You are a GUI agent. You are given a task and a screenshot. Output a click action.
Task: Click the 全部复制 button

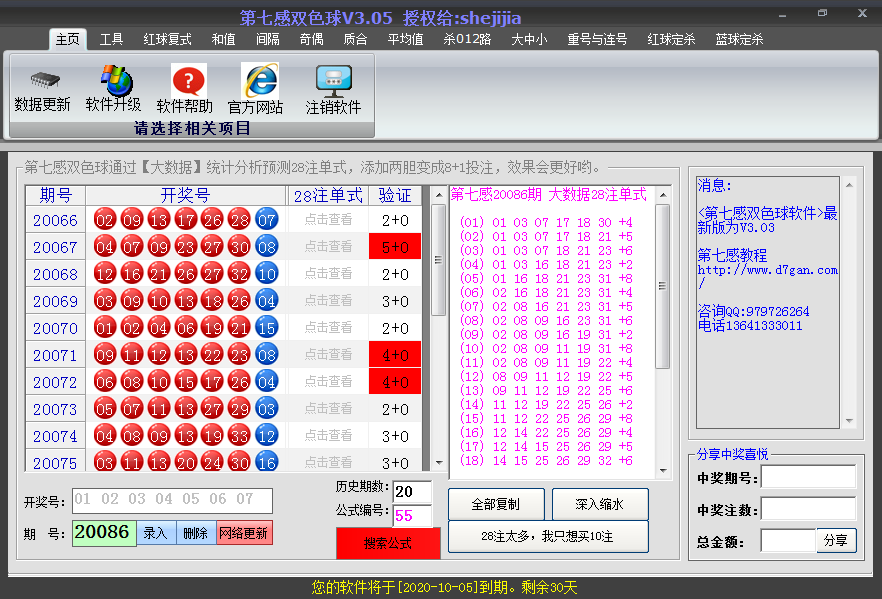coord(496,504)
